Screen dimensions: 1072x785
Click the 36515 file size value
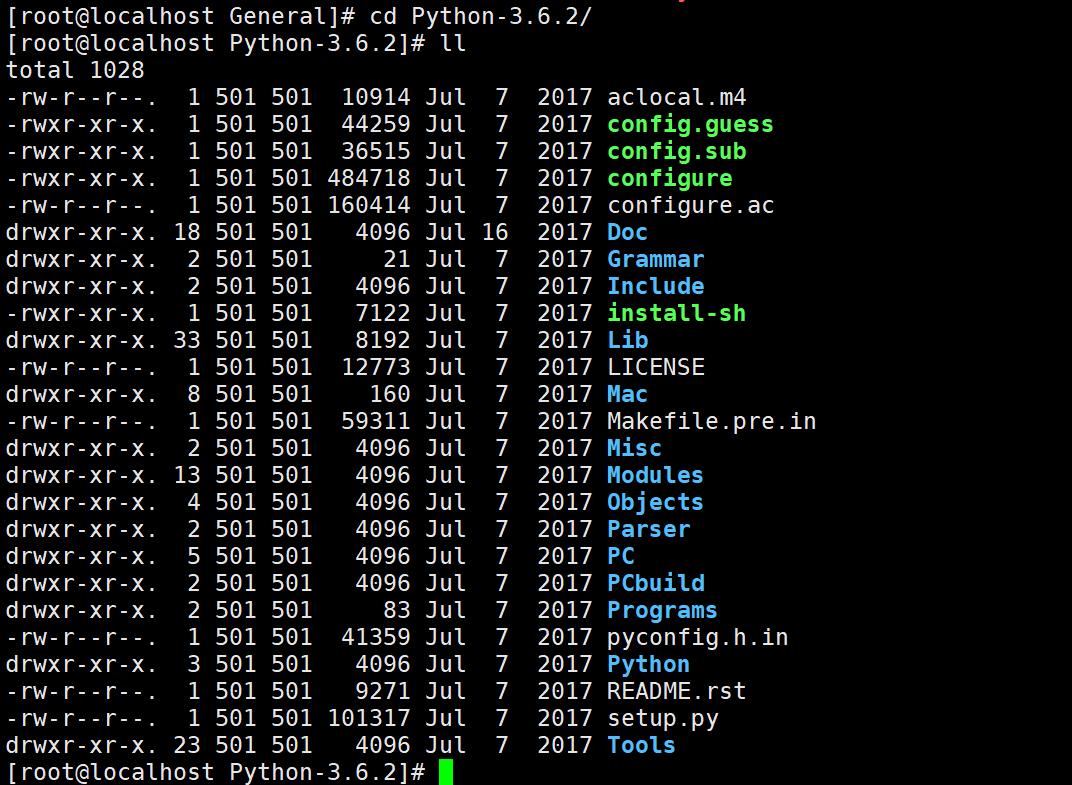376,151
